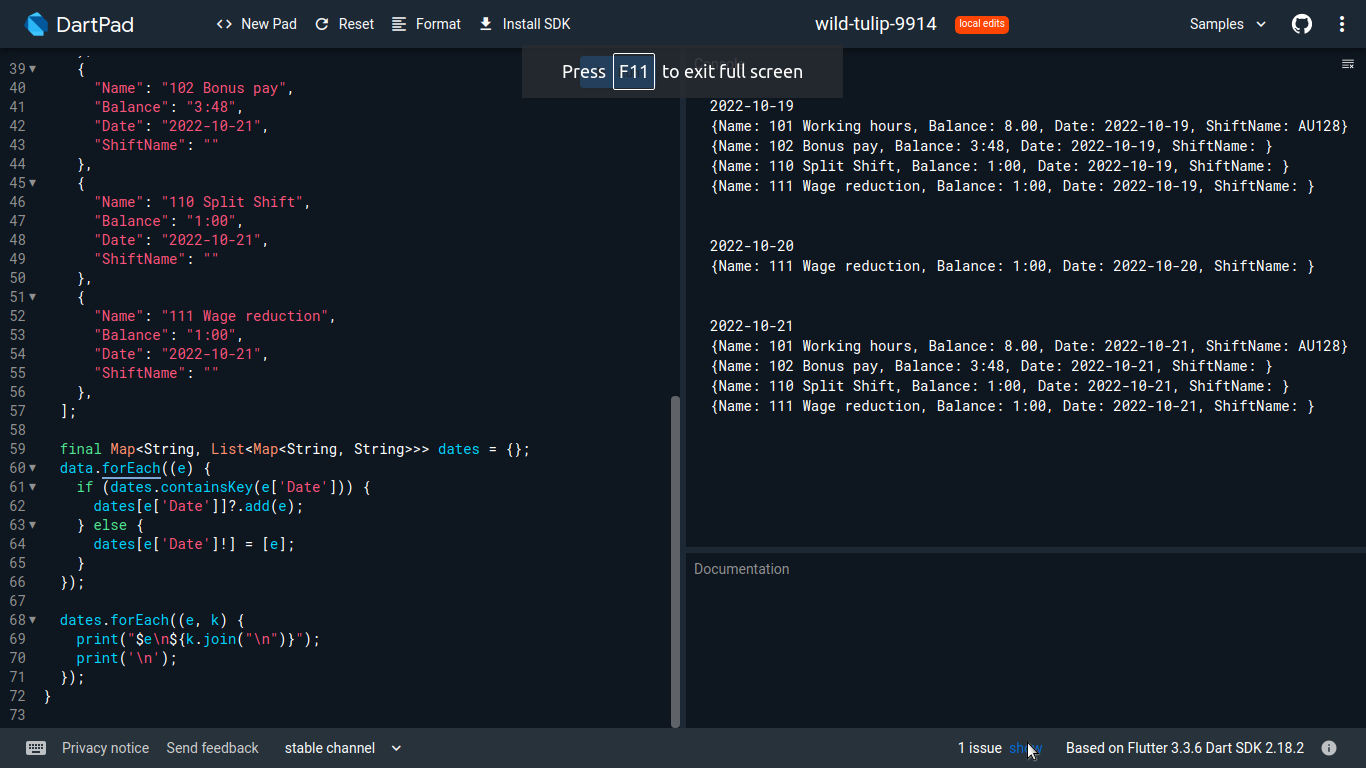
Task: Click the print('\n') statement on line 70
Action: (x=127, y=658)
